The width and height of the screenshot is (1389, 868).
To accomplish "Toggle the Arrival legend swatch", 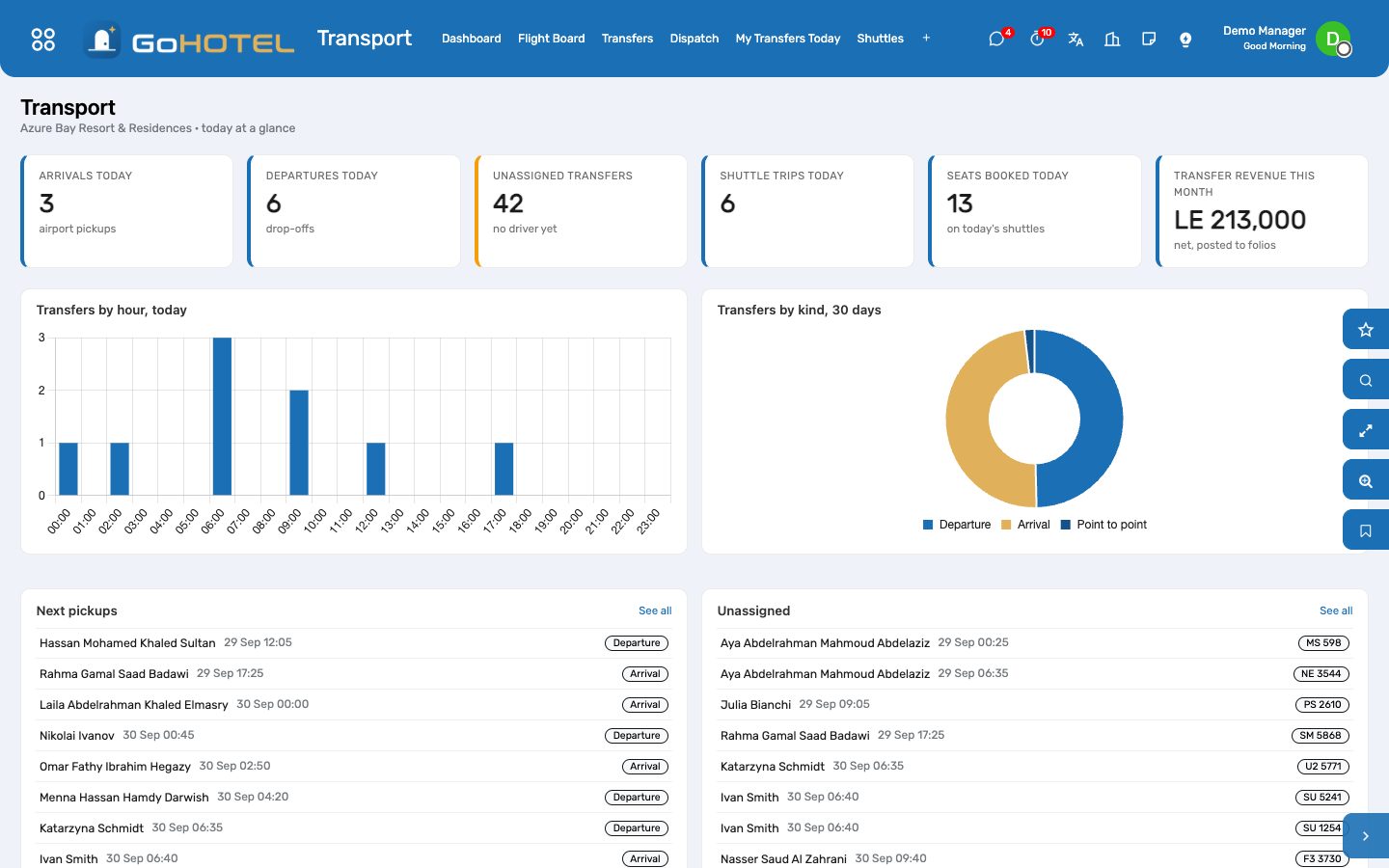I will [1006, 525].
